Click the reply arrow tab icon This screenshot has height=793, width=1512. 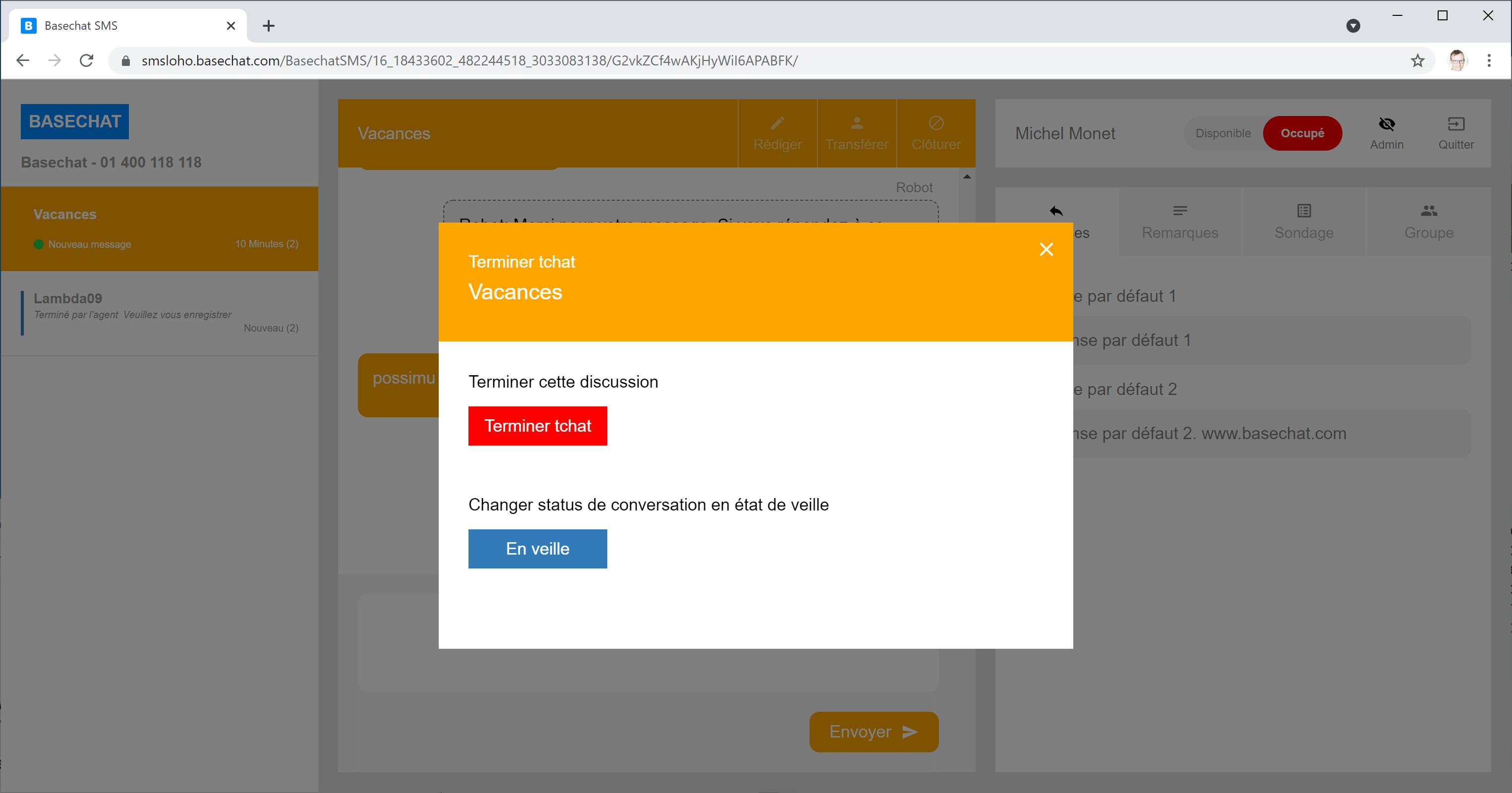[1056, 211]
